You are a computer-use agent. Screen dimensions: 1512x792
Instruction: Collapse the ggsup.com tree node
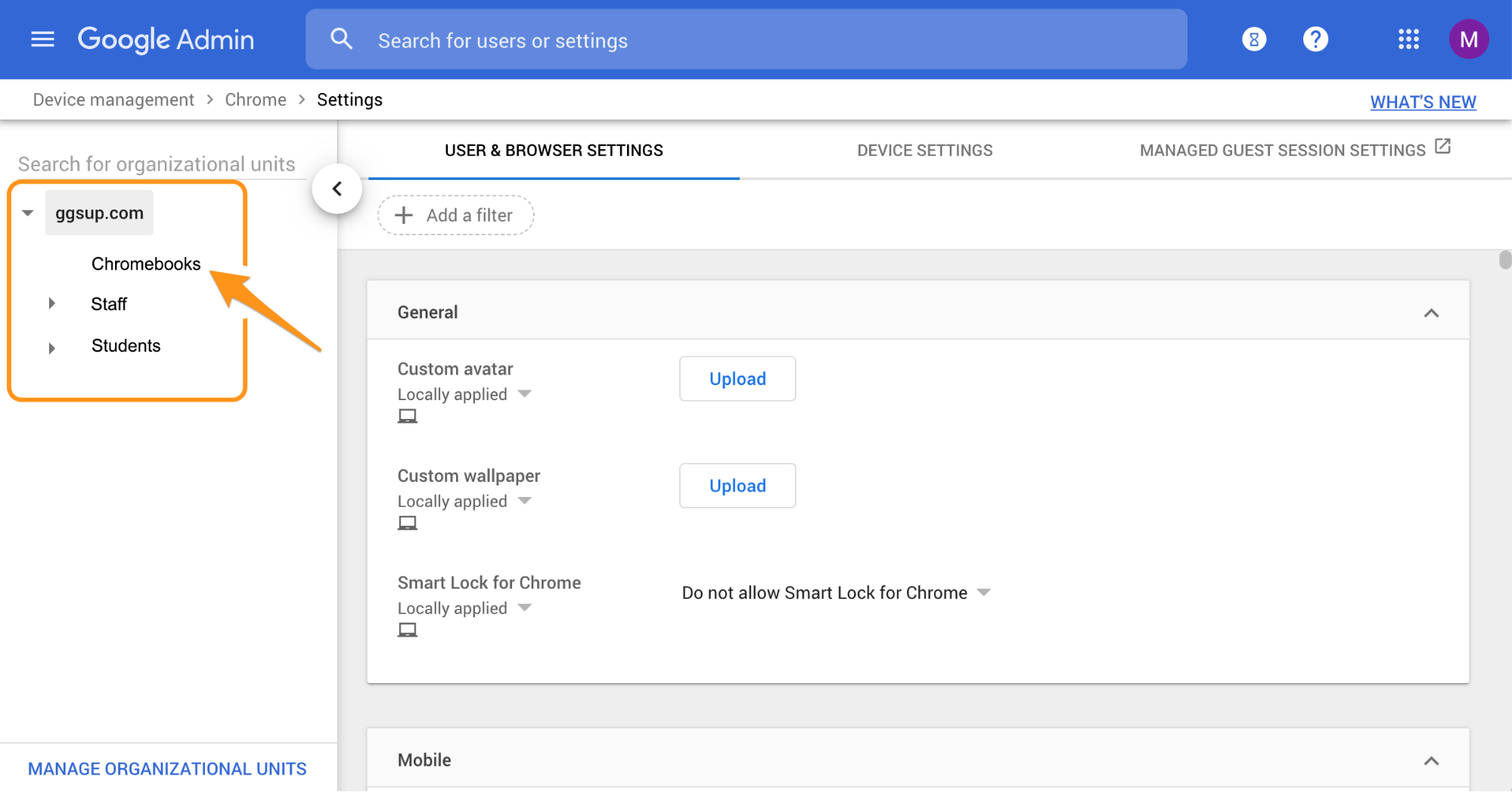[x=28, y=213]
